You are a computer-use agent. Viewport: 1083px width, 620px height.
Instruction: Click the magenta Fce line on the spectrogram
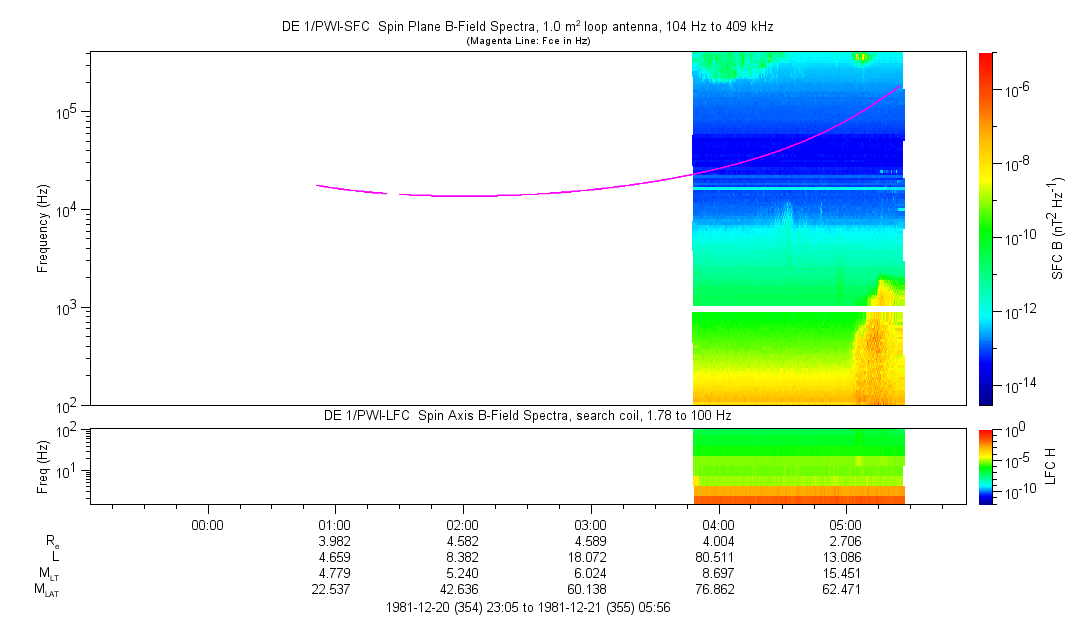tap(500, 195)
